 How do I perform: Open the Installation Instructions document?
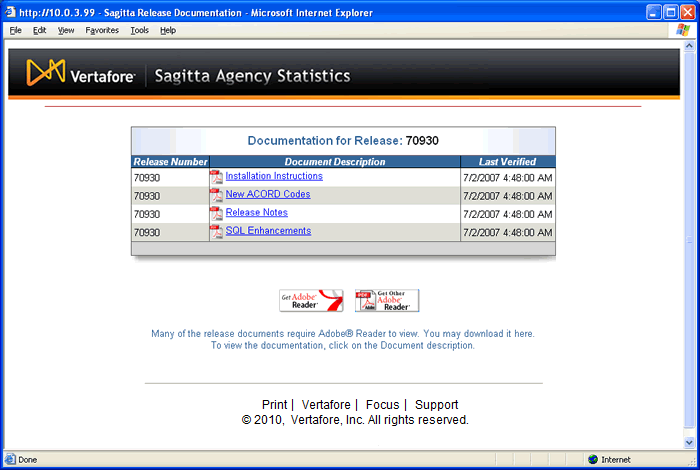[x=274, y=176]
